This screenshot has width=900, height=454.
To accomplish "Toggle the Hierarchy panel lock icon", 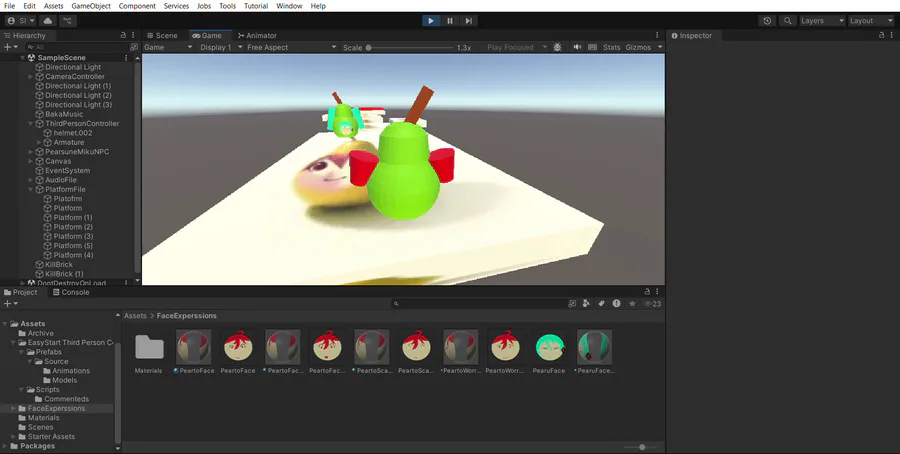I will 123,35.
